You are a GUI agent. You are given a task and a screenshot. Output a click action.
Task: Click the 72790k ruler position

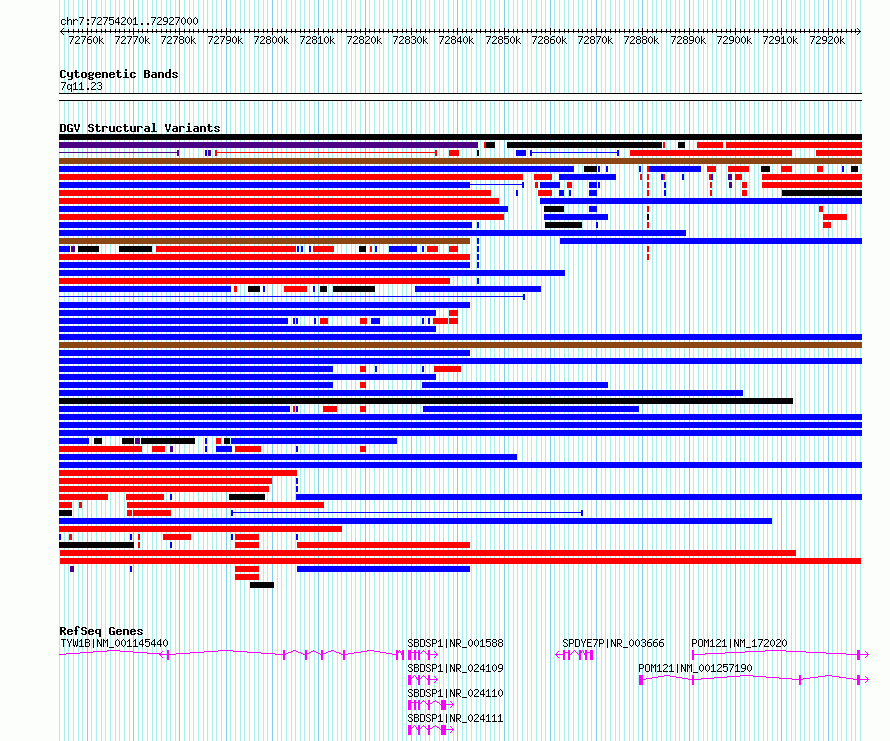[225, 40]
